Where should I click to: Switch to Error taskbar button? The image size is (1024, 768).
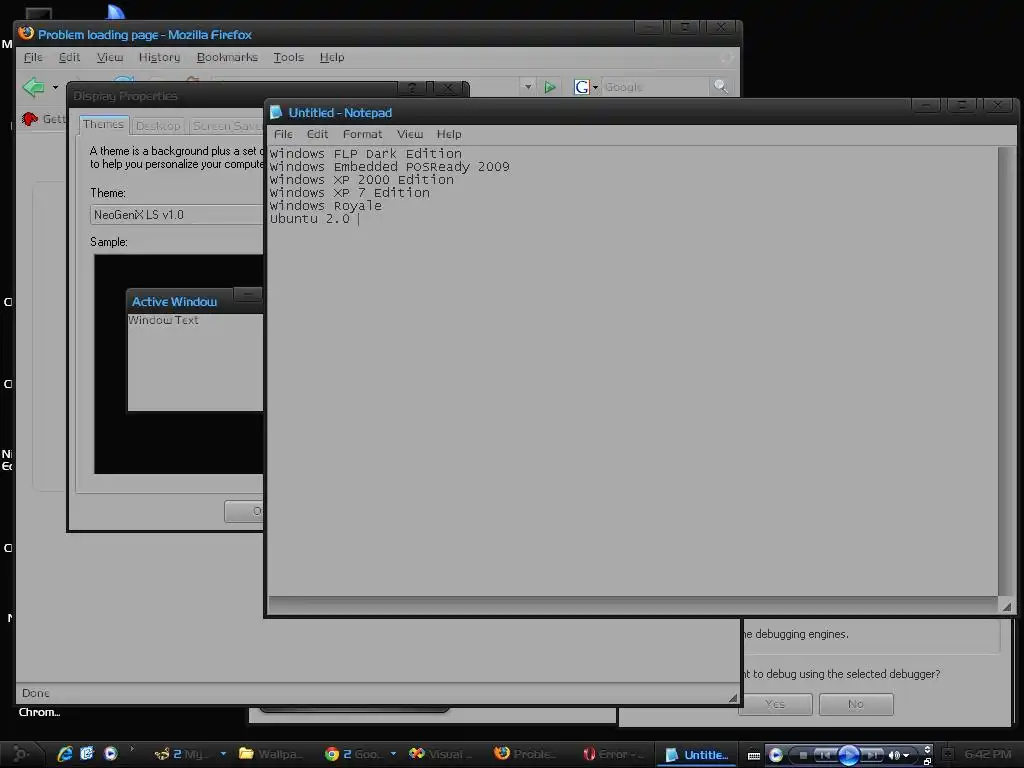point(615,754)
